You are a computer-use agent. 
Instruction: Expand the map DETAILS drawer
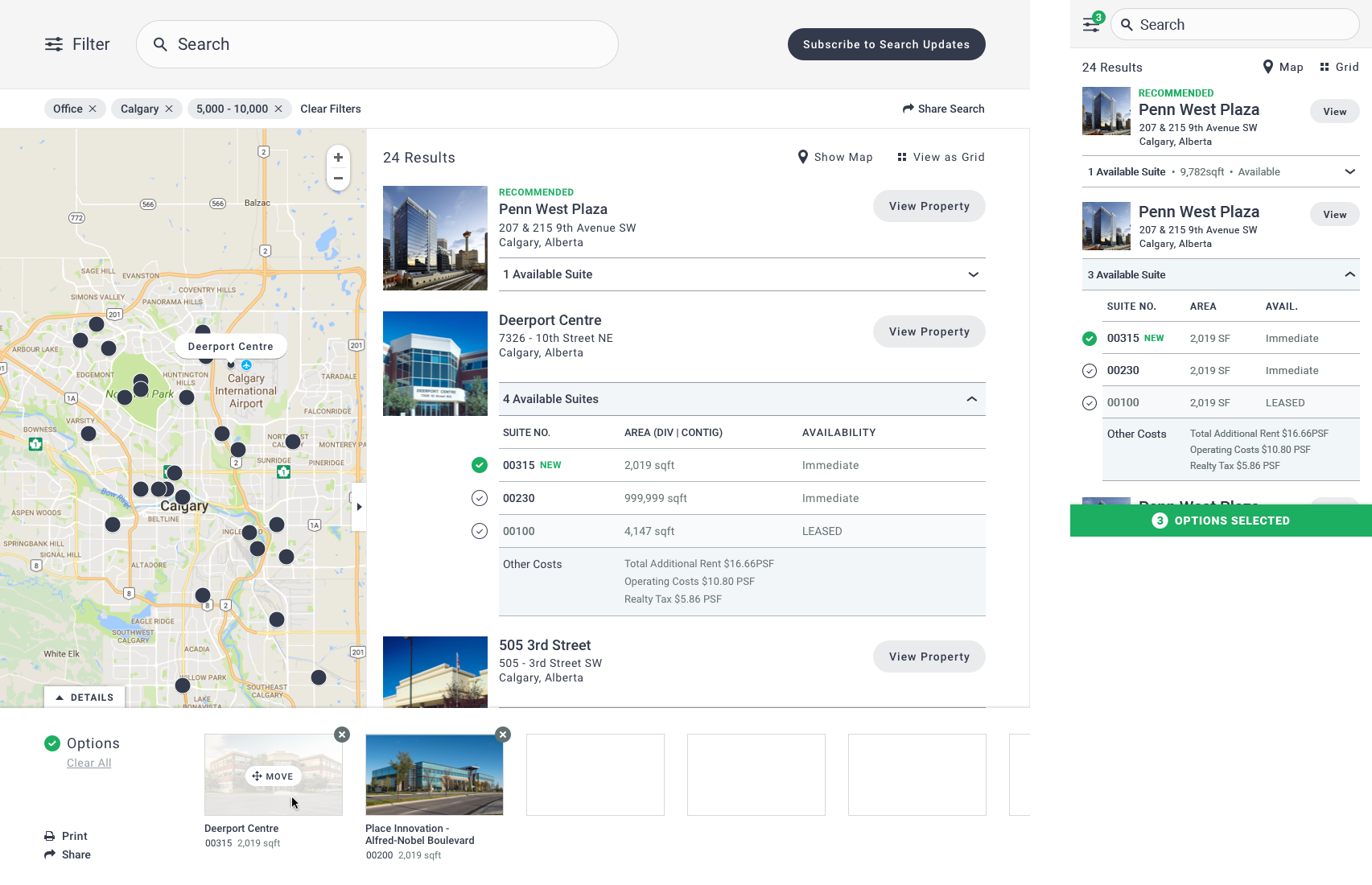pyautogui.click(x=84, y=698)
